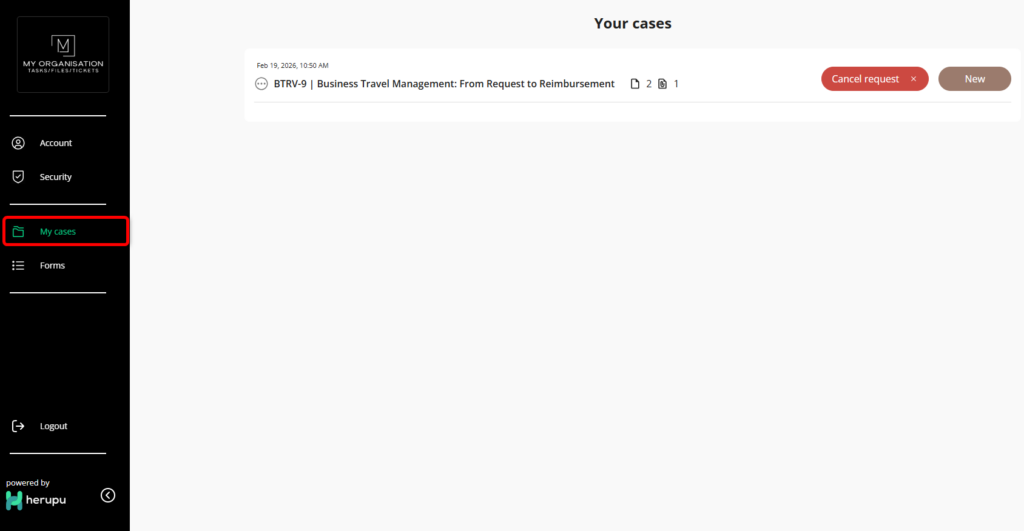Click the Security shield icon
This screenshot has height=531, width=1024.
18,177
